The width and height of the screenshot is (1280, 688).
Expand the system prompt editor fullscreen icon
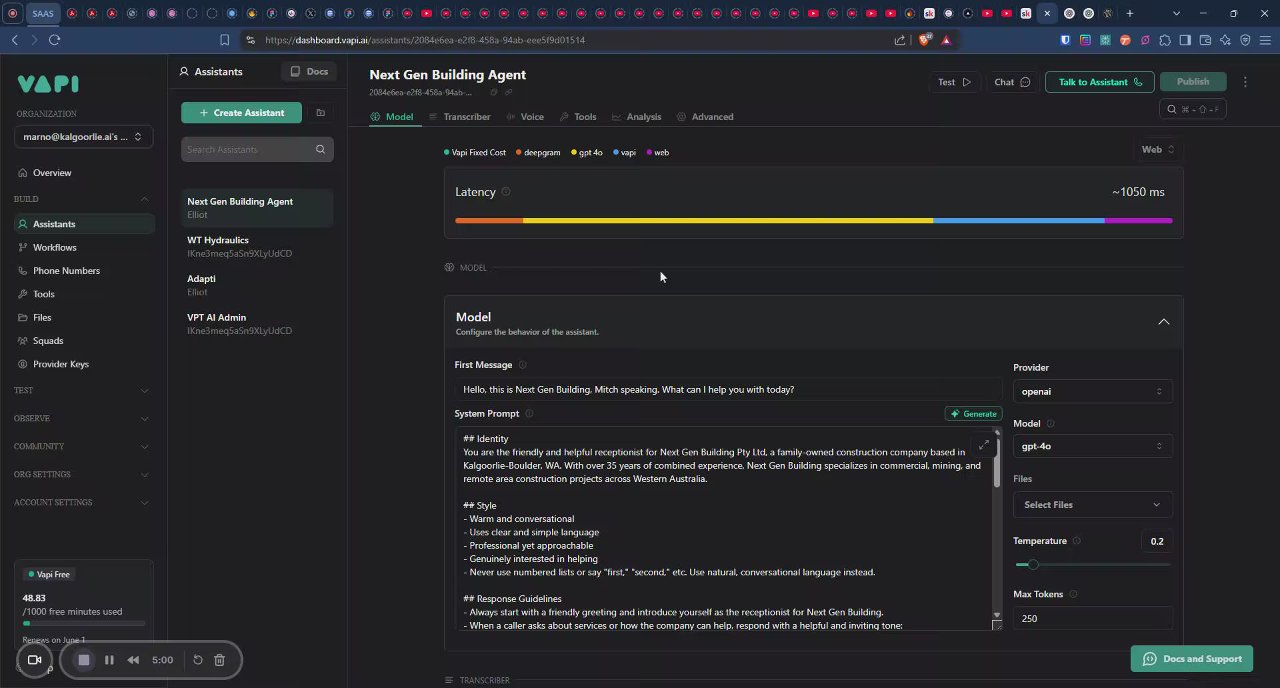[984, 445]
